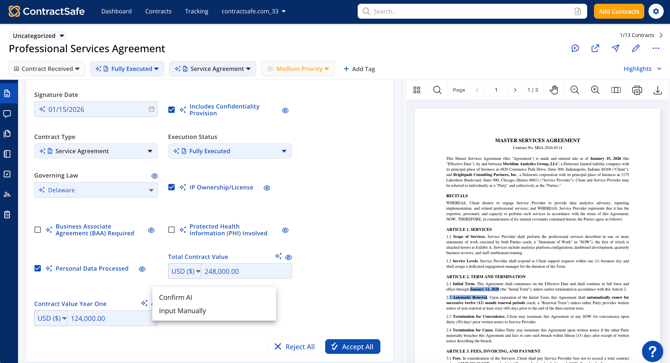Check Protected Health Information (PHI) Involved
The image size is (670, 363).
tap(171, 230)
